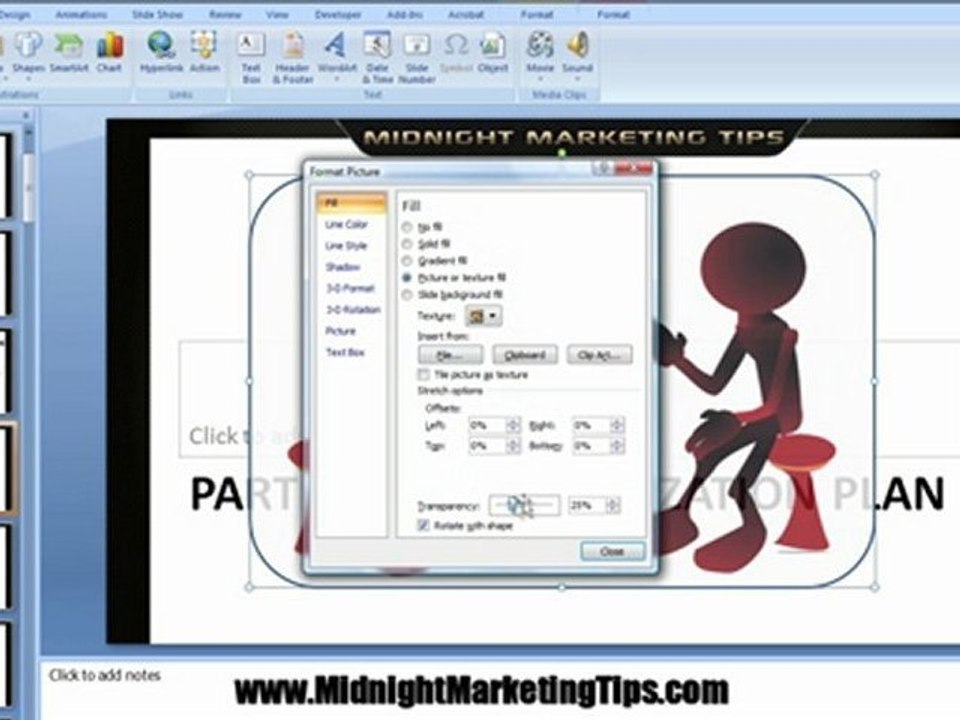Click the Top offset spinner arrows
960x720 pixels.
[513, 446]
